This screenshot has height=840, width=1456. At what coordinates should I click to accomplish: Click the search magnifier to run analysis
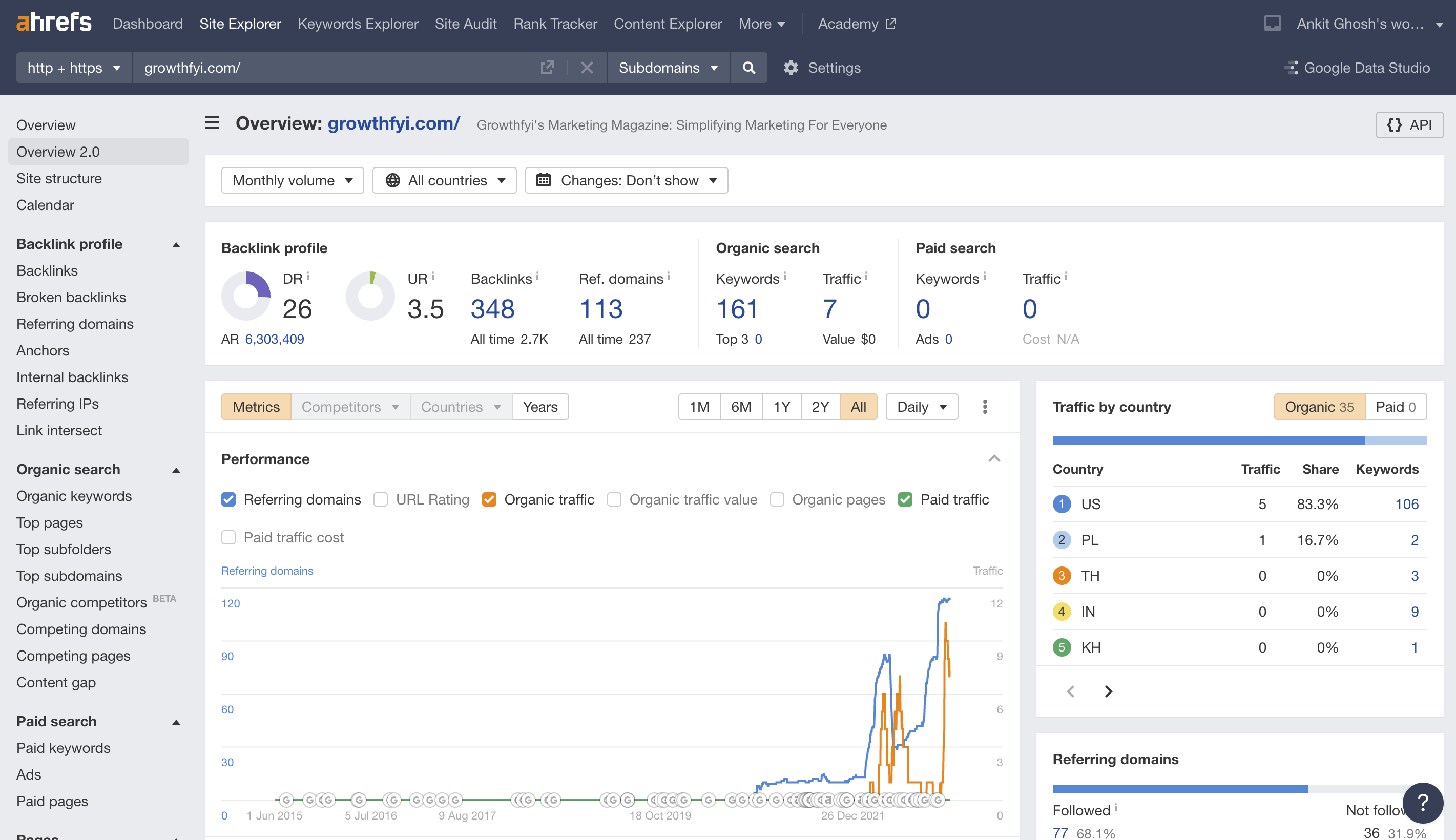[x=748, y=68]
